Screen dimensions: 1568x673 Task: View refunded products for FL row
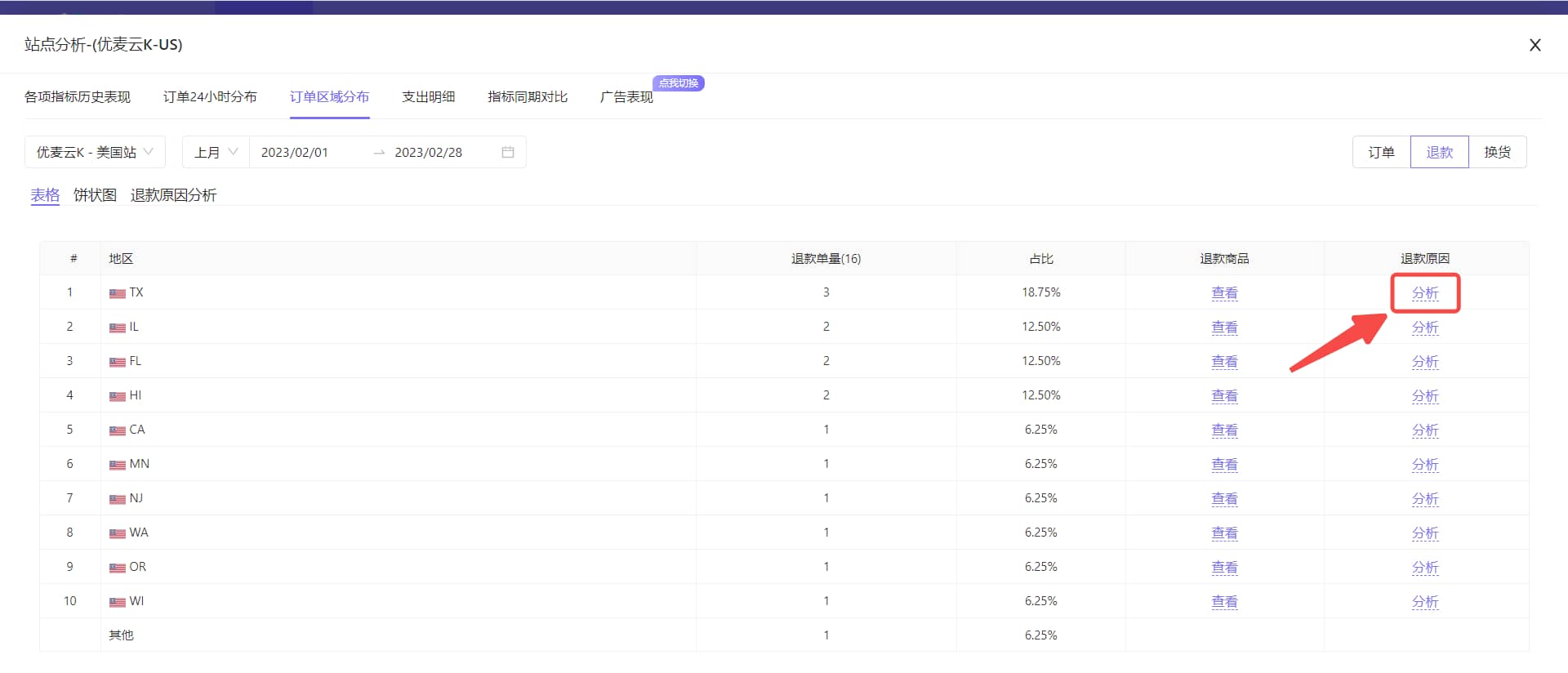(1224, 361)
